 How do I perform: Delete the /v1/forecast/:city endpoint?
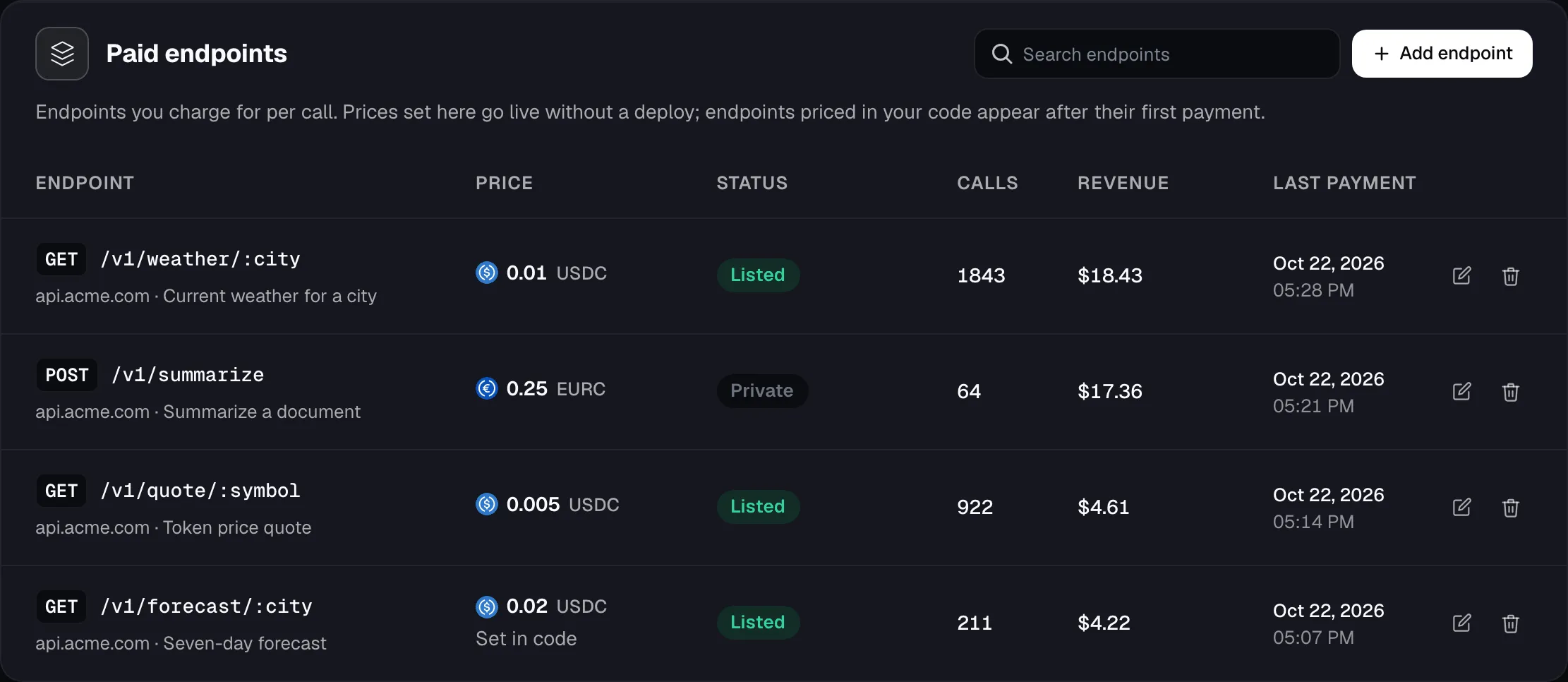tap(1510, 623)
